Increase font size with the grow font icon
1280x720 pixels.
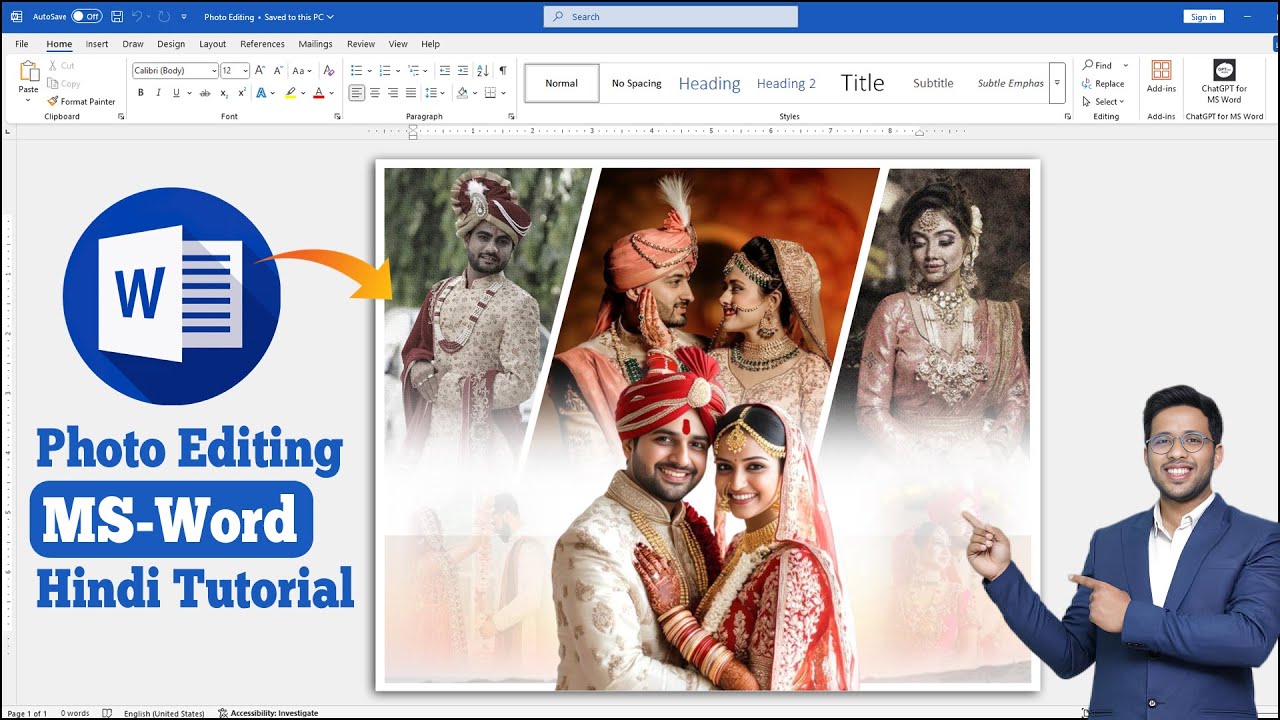point(260,71)
